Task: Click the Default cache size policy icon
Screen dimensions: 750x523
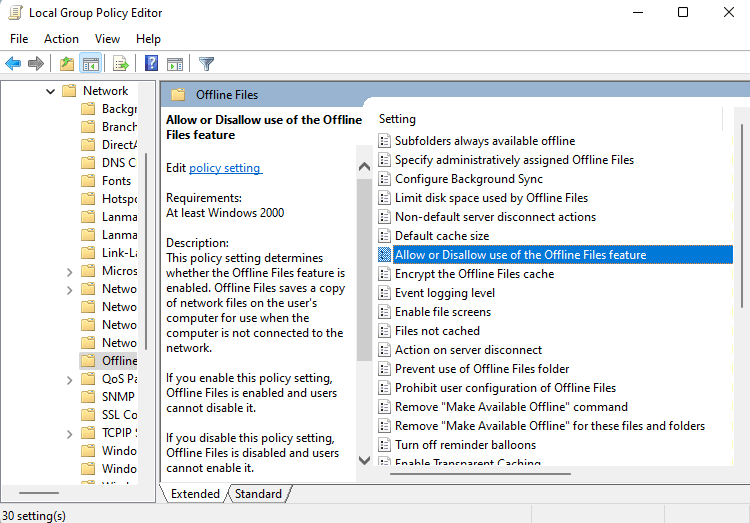Action: 385,236
